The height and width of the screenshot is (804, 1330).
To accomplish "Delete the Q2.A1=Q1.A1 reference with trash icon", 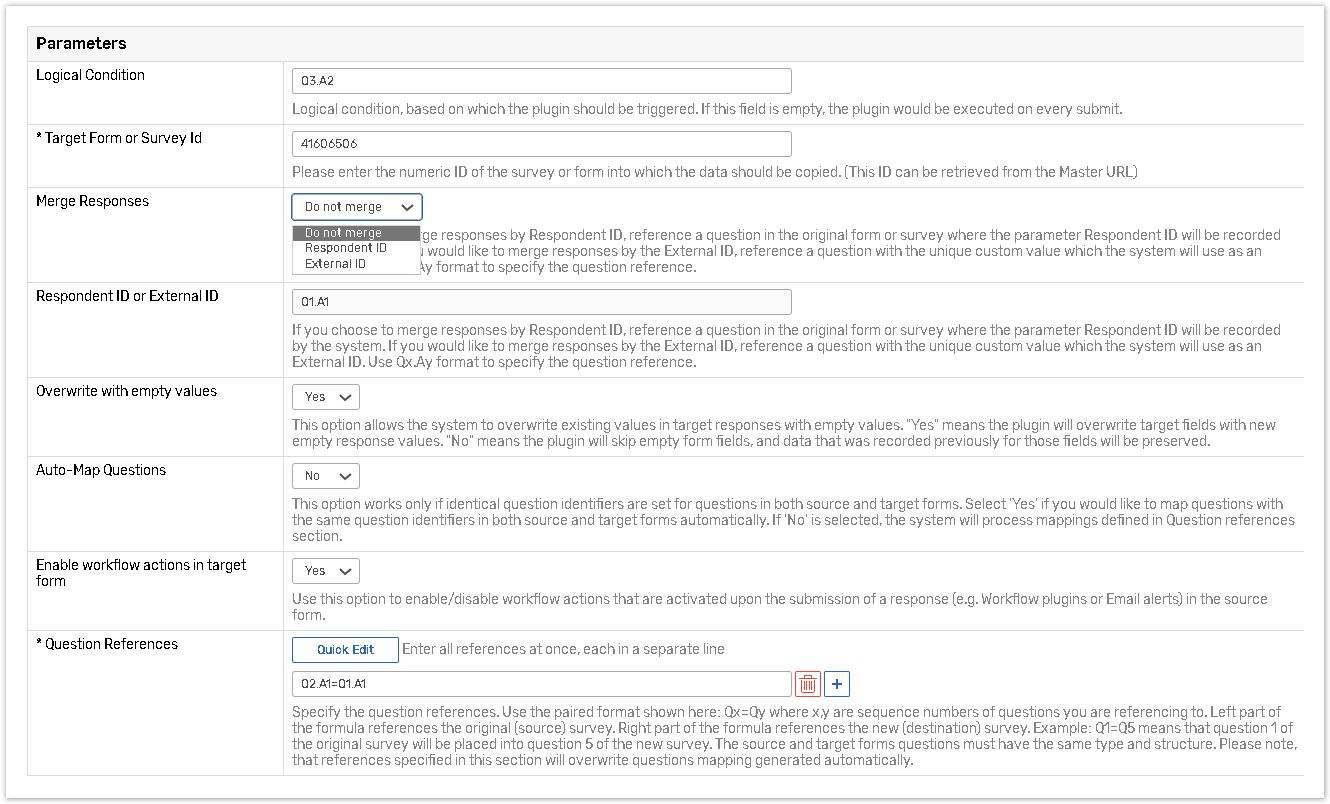I will pos(808,684).
